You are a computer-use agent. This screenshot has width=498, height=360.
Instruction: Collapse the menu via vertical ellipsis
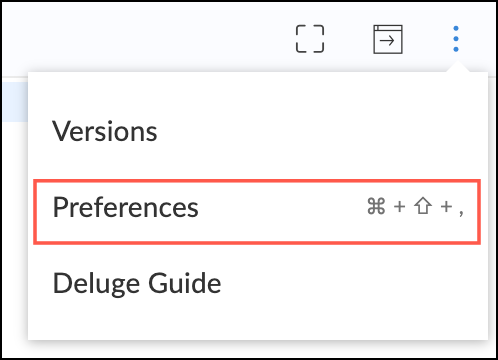(x=456, y=39)
